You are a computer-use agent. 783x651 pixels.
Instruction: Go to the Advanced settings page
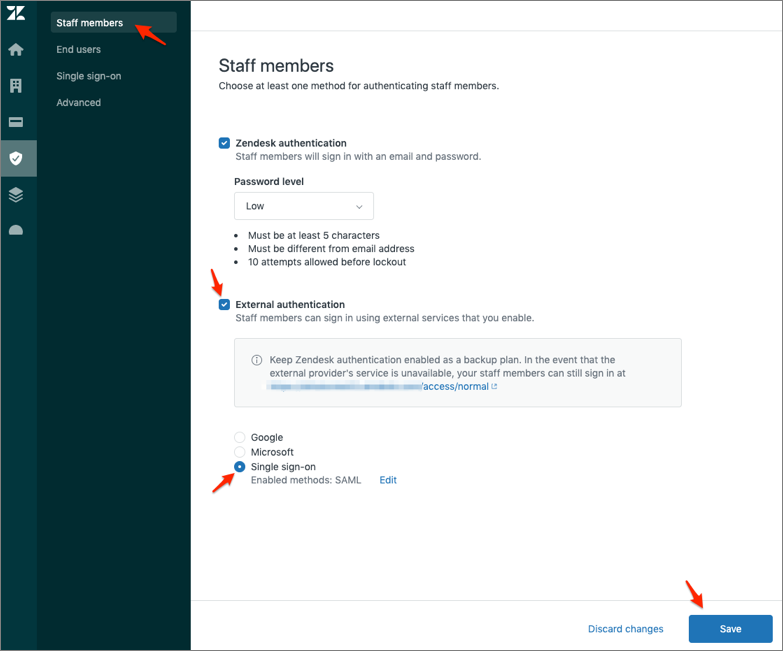[x=78, y=102]
